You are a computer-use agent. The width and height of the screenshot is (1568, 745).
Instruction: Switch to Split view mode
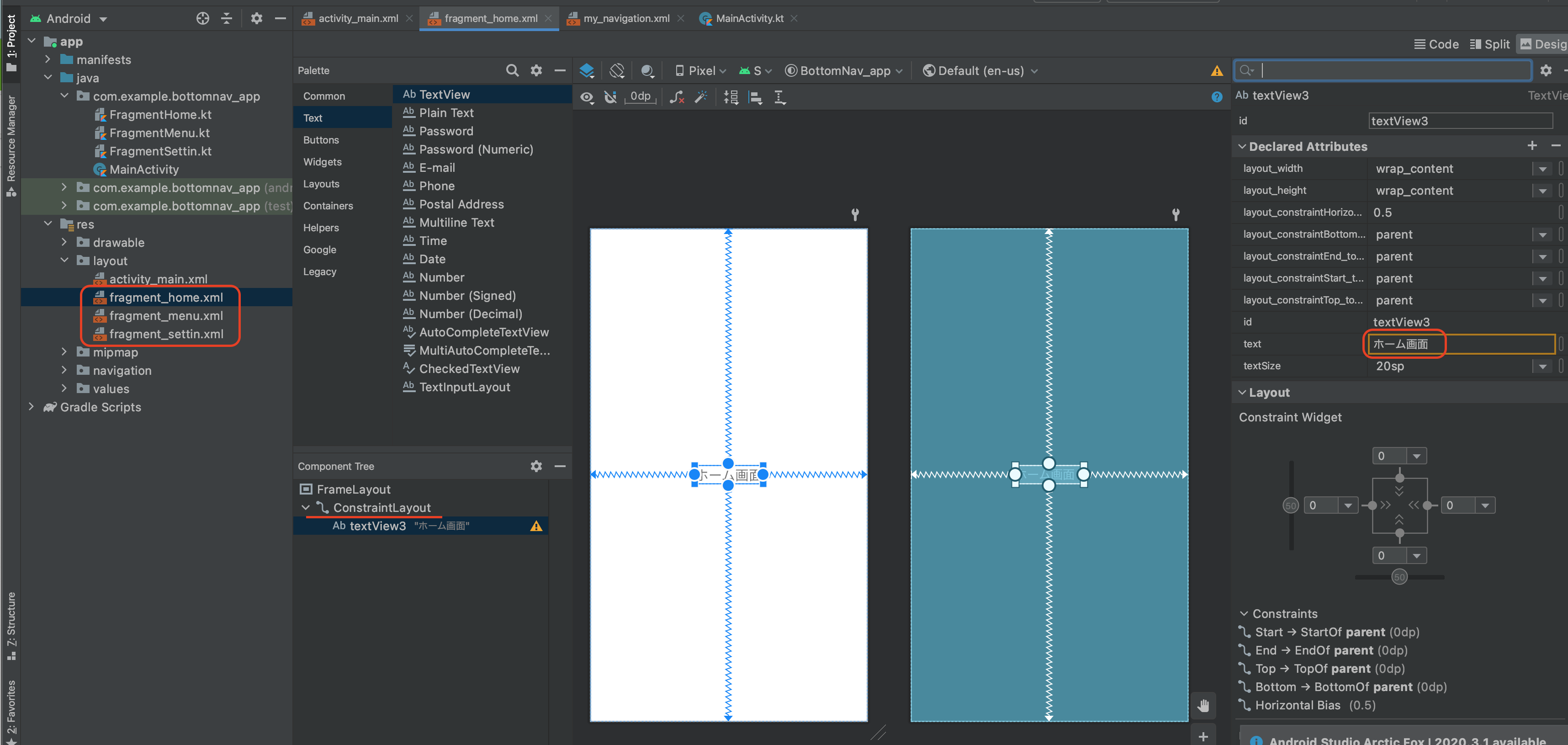coord(1489,44)
